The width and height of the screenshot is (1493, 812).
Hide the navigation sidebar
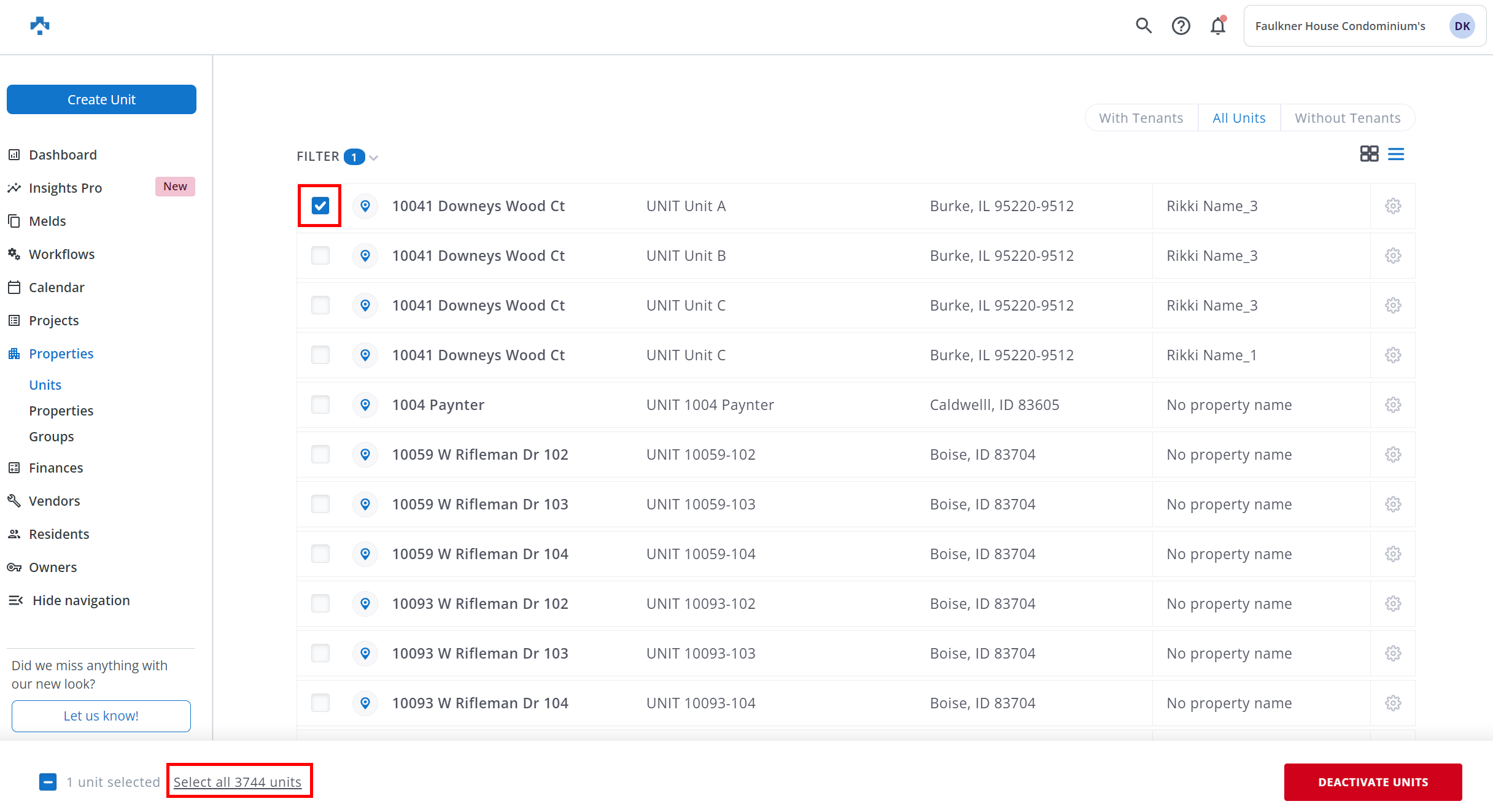coord(80,600)
